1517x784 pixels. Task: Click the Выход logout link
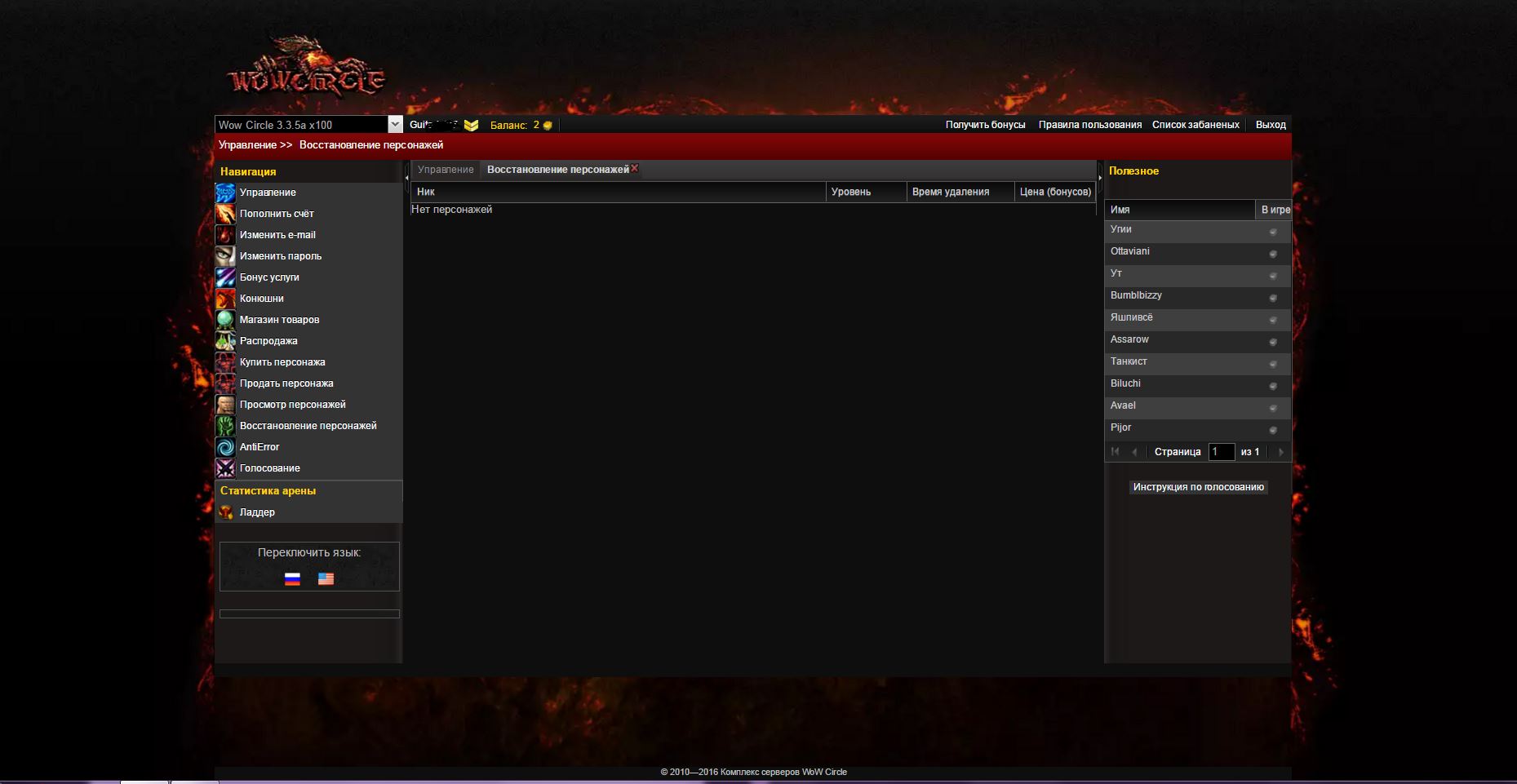tap(1271, 125)
